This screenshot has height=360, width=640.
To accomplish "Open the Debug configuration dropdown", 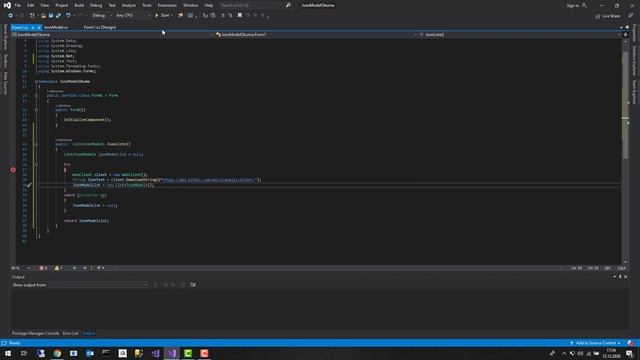I will (102, 16).
